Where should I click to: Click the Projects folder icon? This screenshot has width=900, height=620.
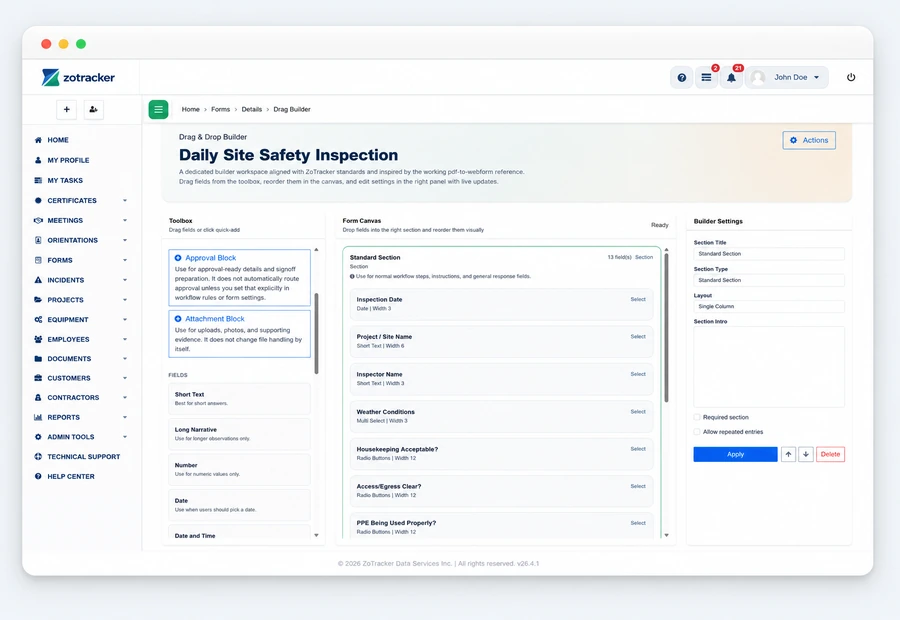click(x=38, y=300)
